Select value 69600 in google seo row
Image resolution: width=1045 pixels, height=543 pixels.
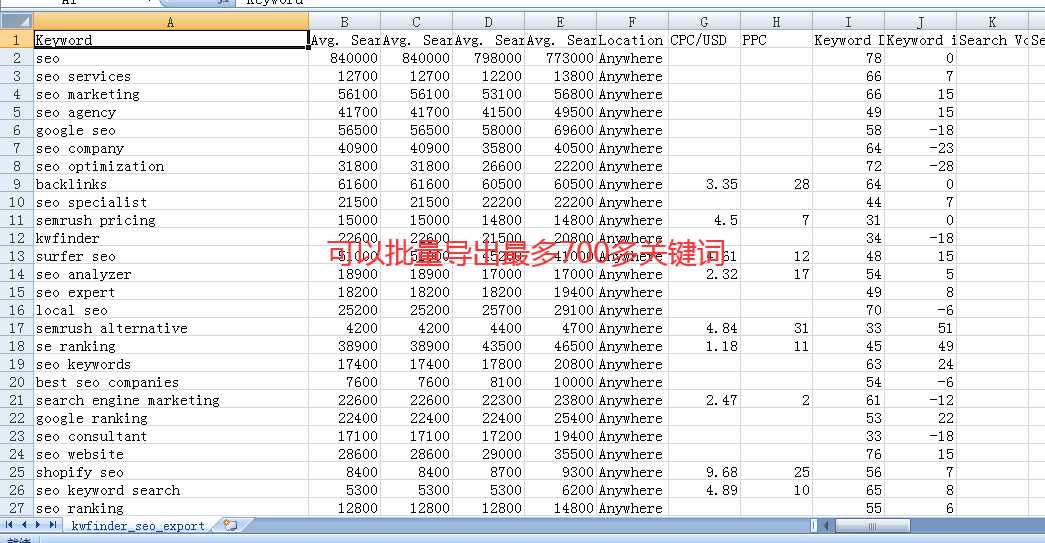click(x=560, y=130)
